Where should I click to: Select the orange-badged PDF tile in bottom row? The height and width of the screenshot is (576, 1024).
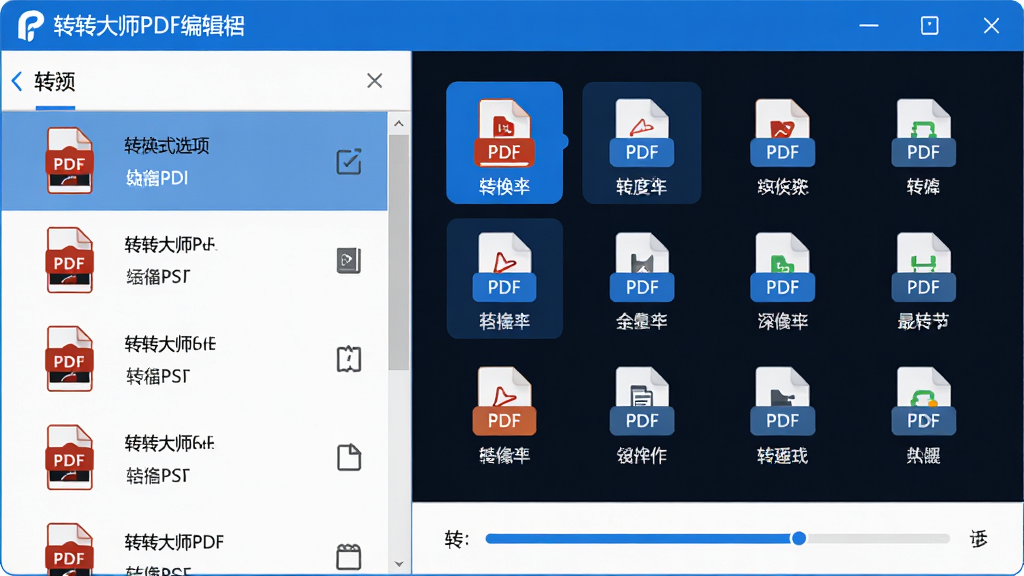click(504, 416)
